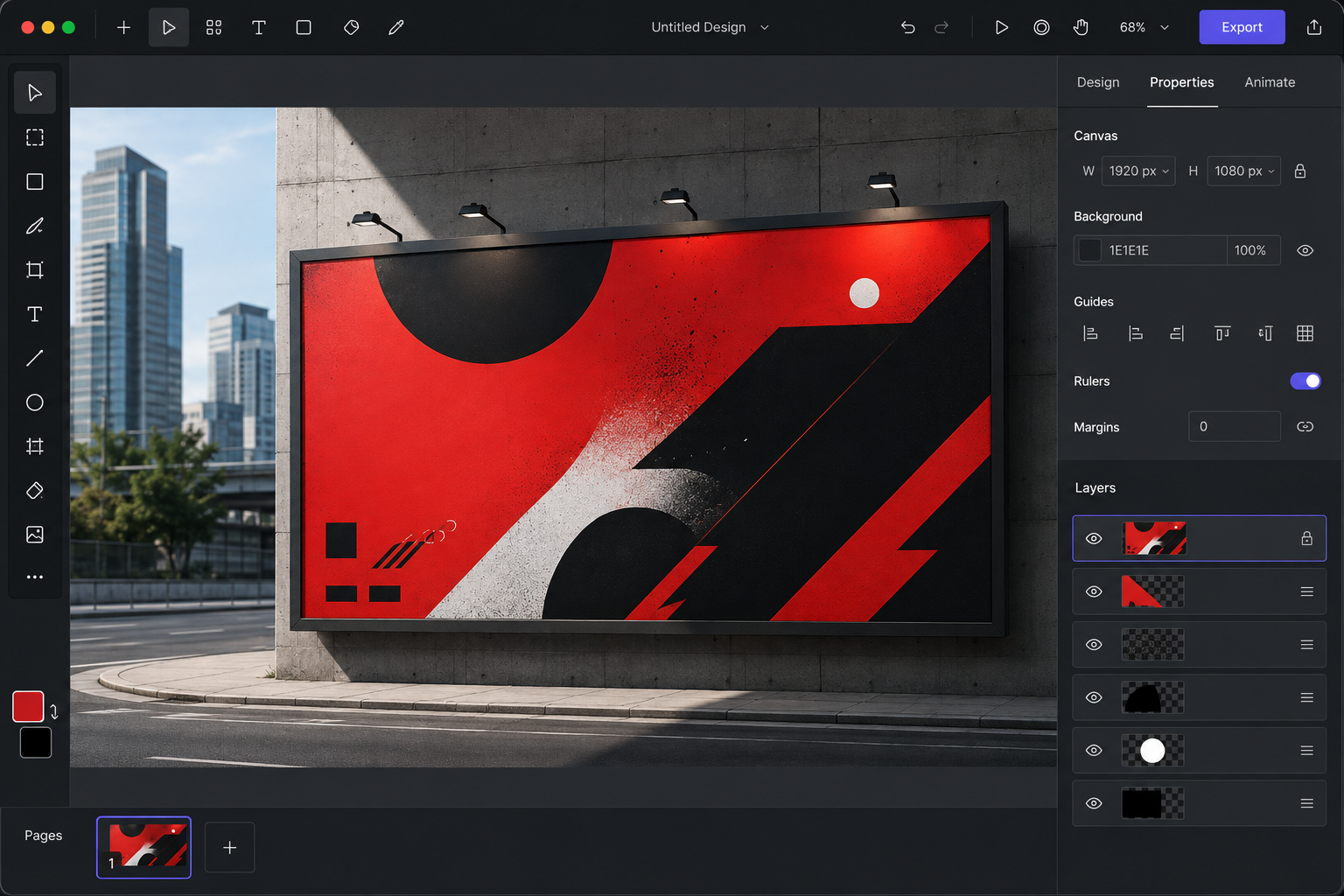Click the red foreground color swatch
Viewport: 1344px width, 896px height.
(x=28, y=706)
